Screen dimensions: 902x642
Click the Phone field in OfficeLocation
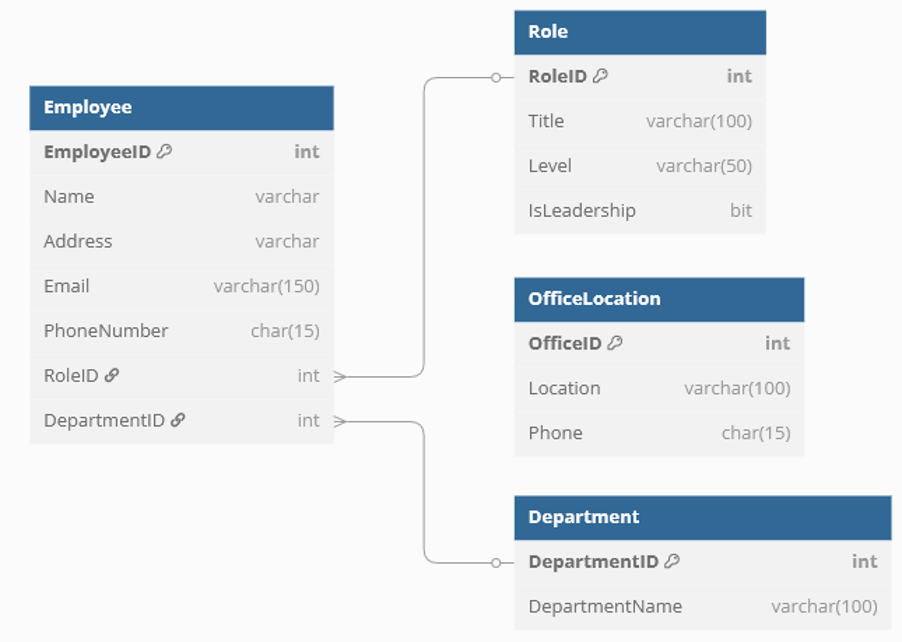pyautogui.click(x=658, y=433)
